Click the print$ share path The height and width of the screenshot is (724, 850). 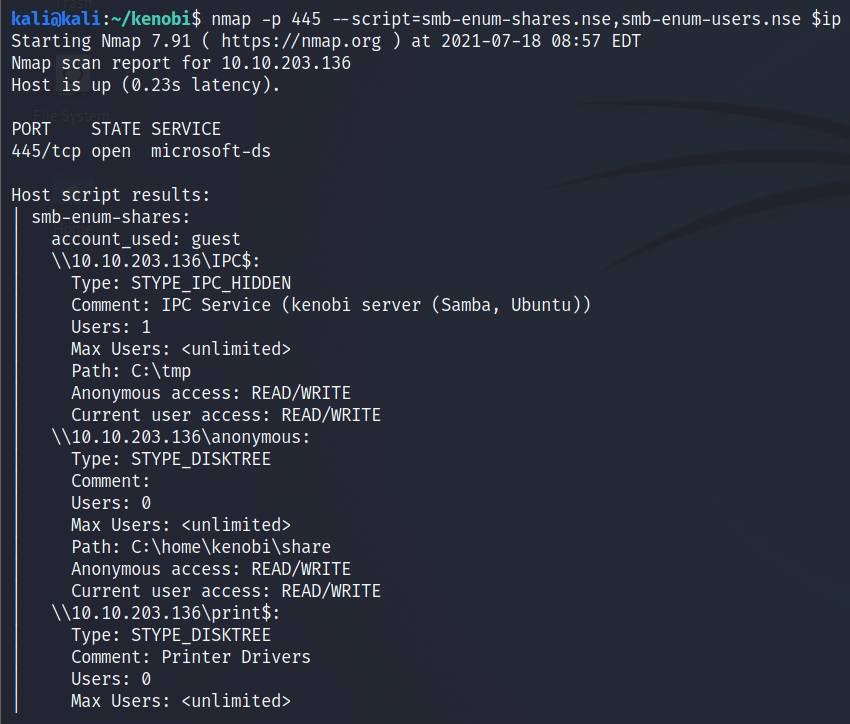(x=170, y=613)
